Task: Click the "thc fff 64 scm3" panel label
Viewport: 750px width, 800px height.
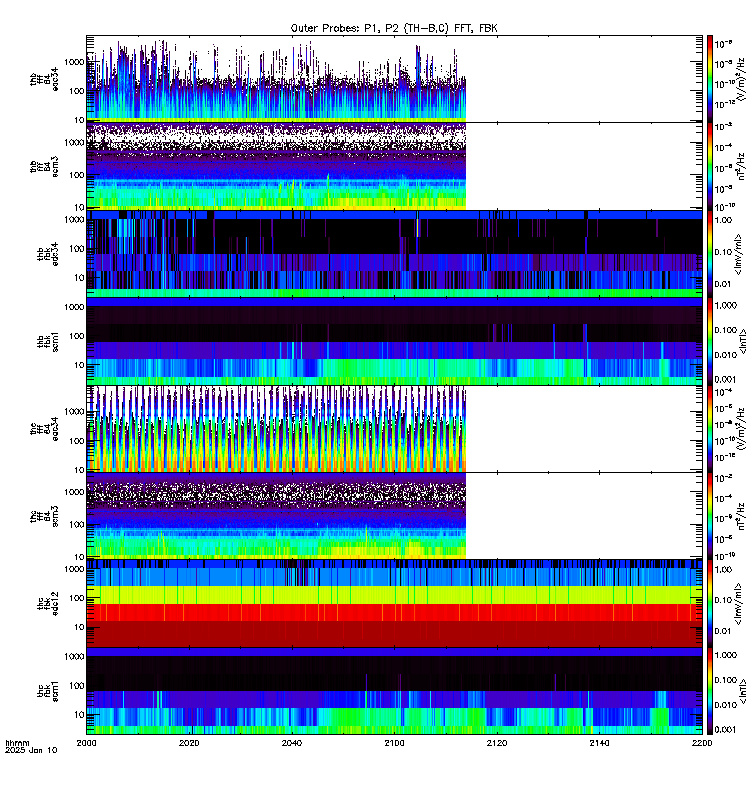Action: (x=44, y=516)
